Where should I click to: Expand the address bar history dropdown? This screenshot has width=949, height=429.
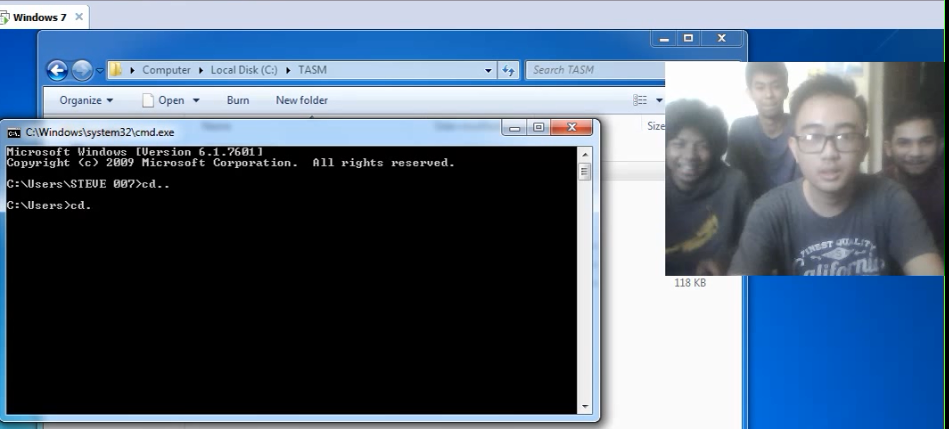(488, 70)
